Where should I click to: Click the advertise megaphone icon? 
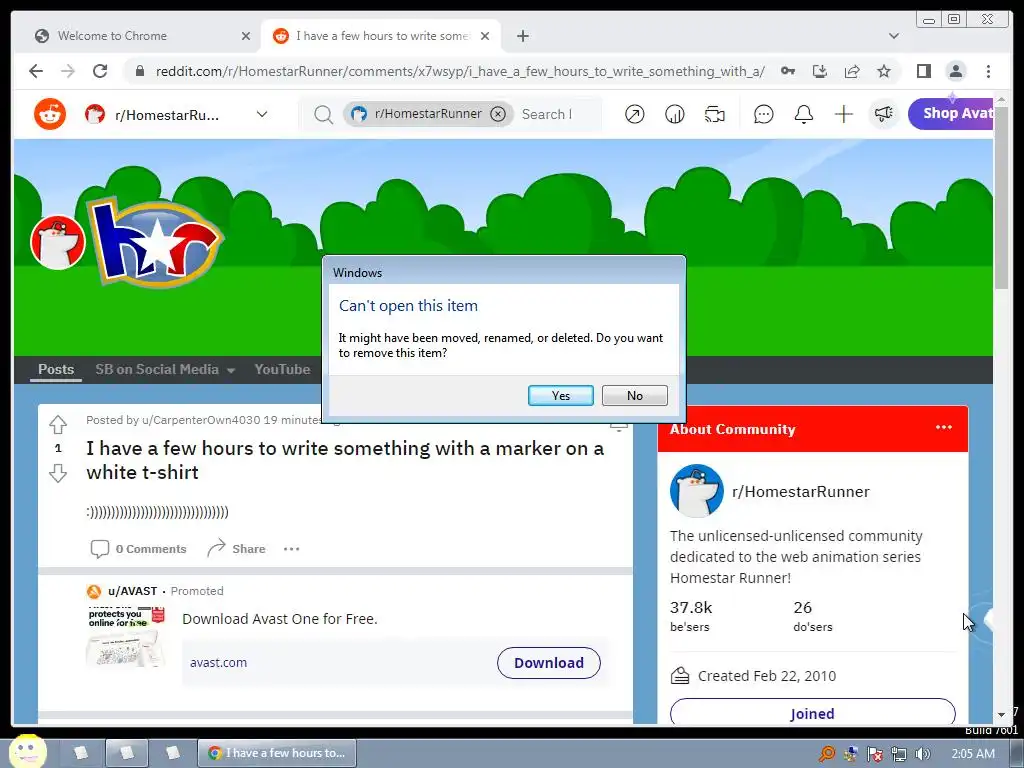[x=884, y=114]
